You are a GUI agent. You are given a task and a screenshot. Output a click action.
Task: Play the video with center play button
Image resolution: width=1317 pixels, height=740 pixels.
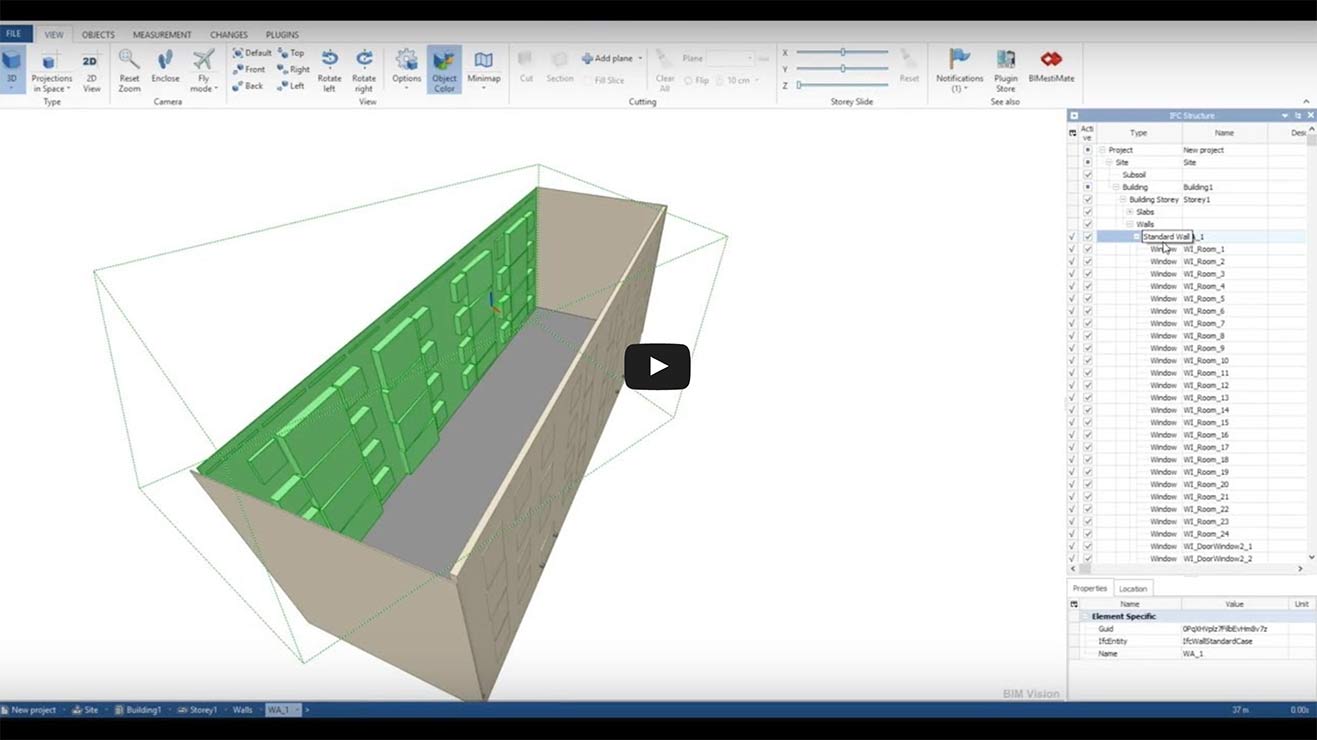[x=657, y=367]
